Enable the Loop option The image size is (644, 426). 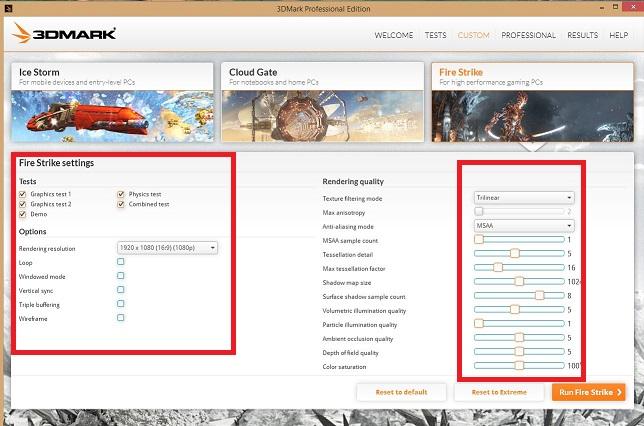click(x=121, y=262)
